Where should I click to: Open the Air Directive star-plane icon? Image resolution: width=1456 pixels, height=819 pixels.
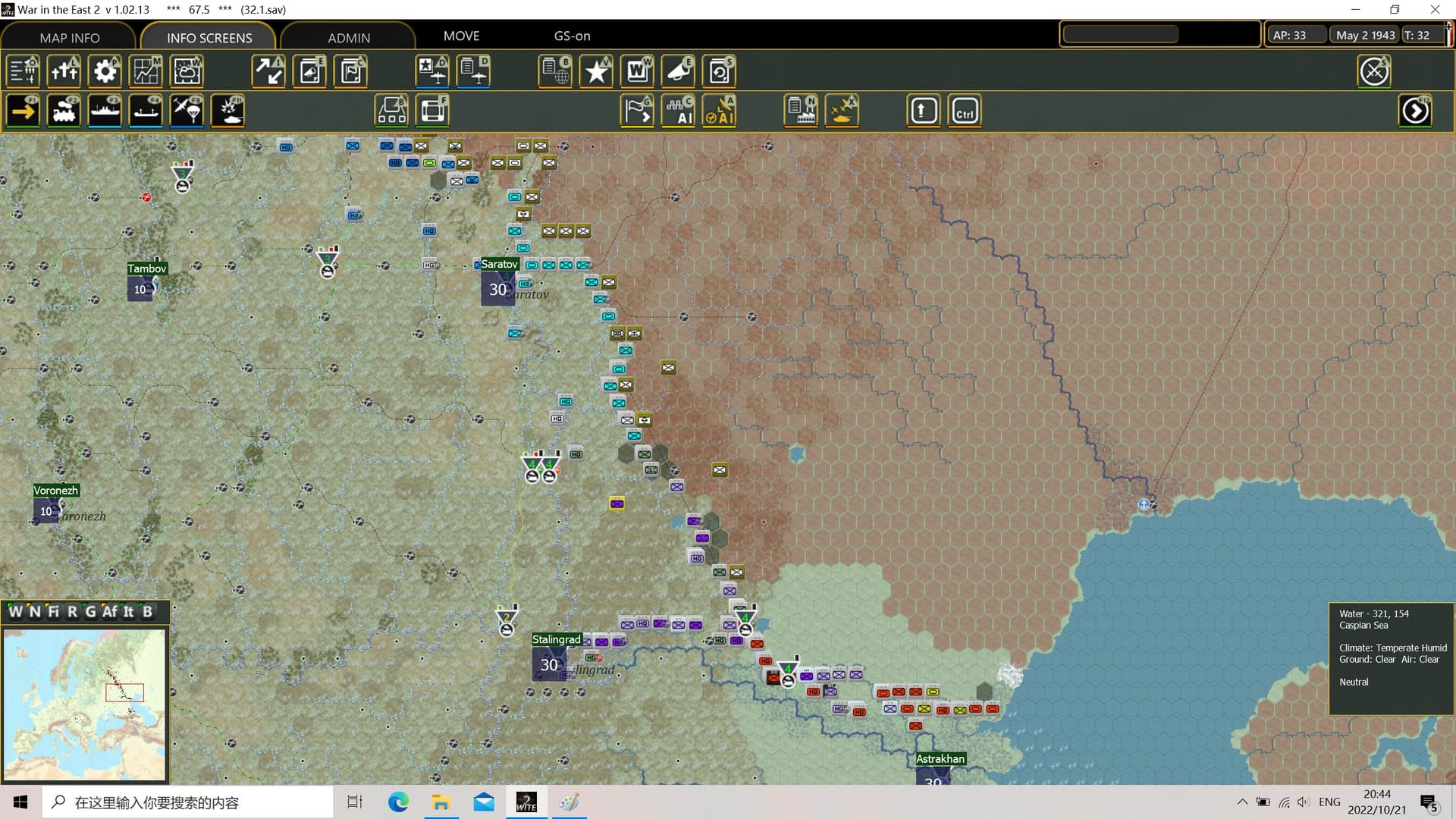pyautogui.click(x=432, y=71)
